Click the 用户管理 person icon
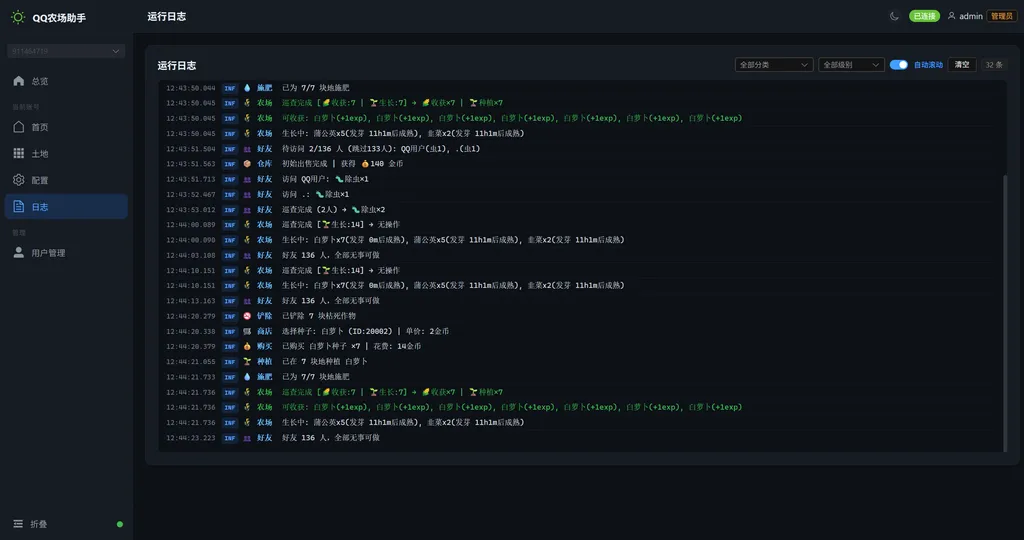Screen dimensions: 1024x540 pos(18,253)
